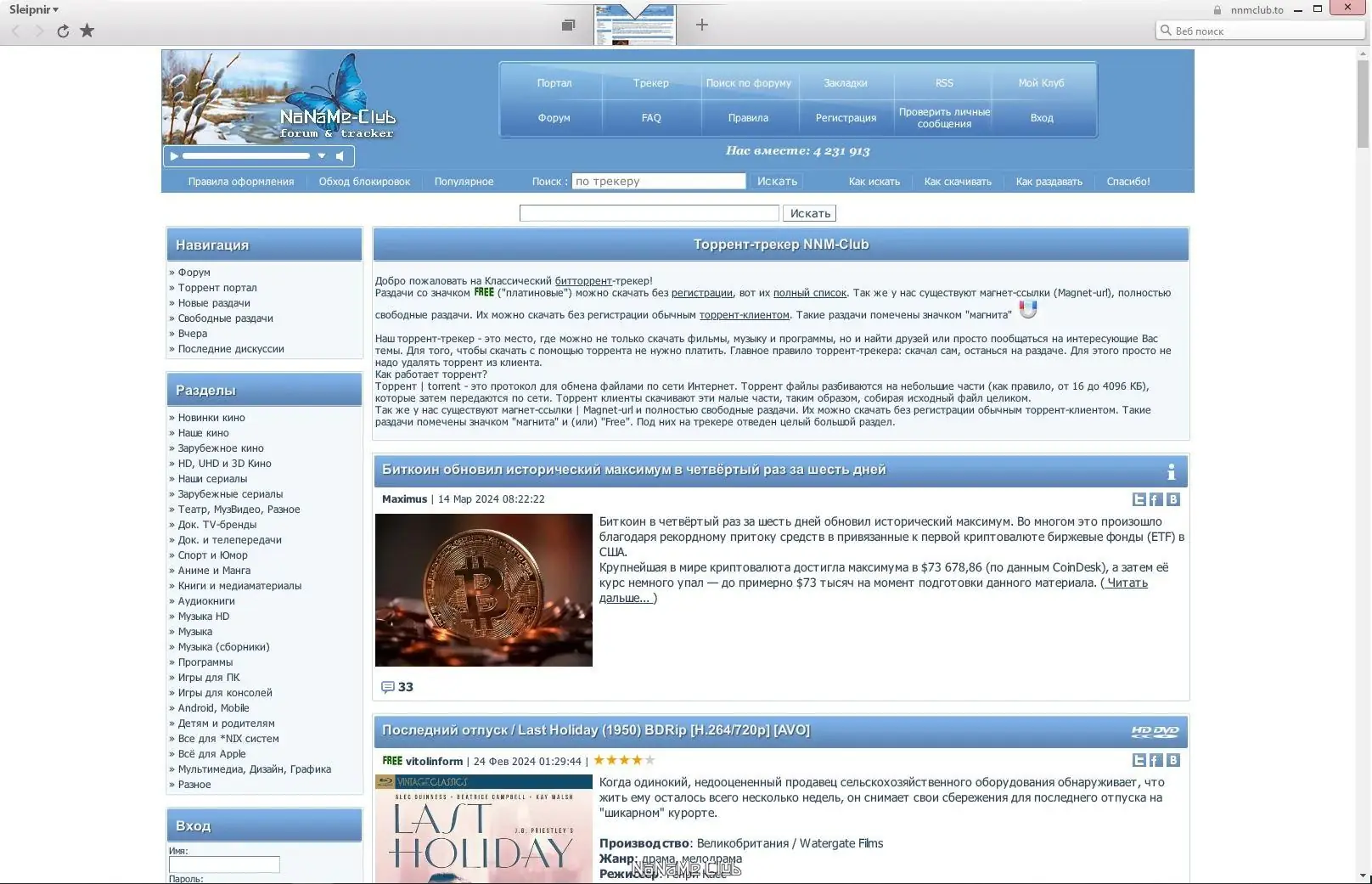
Task: Open the Обход блокировок link
Action: pyautogui.click(x=364, y=182)
